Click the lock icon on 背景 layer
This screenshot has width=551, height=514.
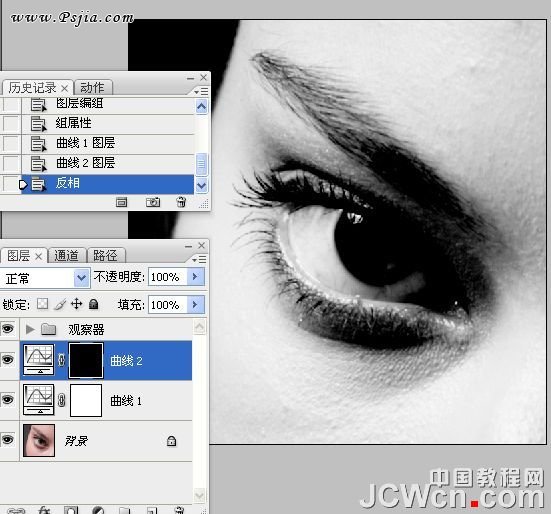(171, 441)
